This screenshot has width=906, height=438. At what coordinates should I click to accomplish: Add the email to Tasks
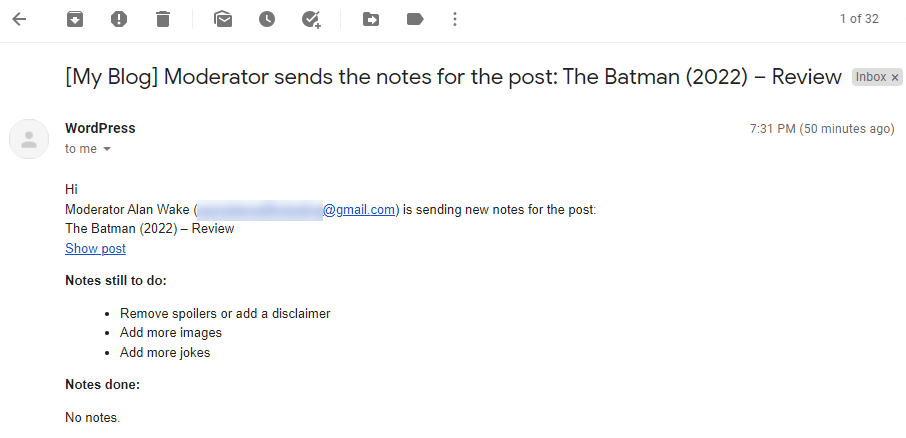click(x=311, y=19)
